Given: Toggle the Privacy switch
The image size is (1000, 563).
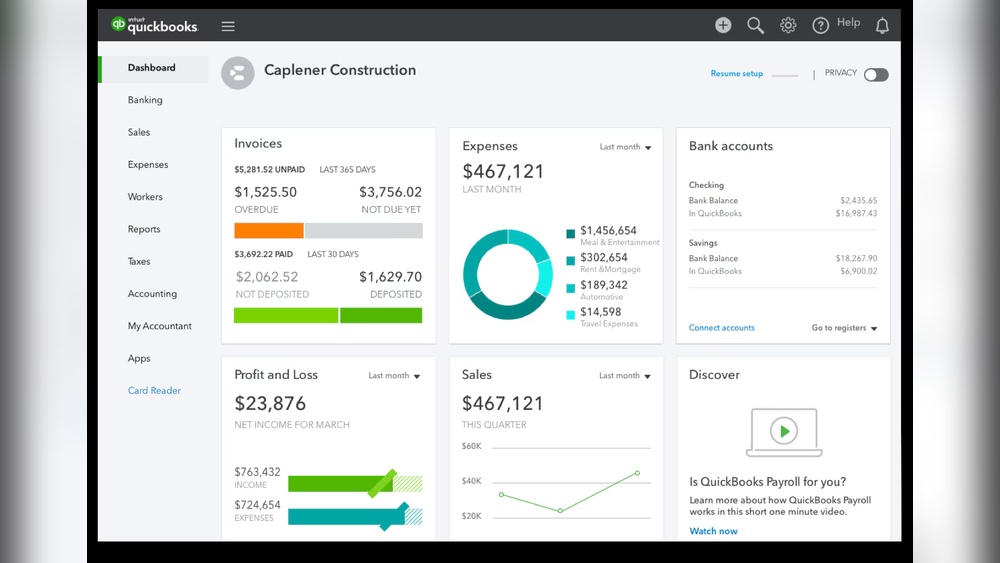Looking at the screenshot, I should click(876, 75).
